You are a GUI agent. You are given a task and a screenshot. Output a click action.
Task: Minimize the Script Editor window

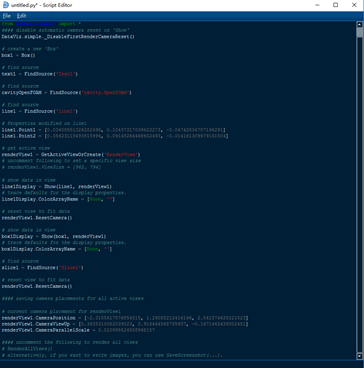click(x=317, y=5)
